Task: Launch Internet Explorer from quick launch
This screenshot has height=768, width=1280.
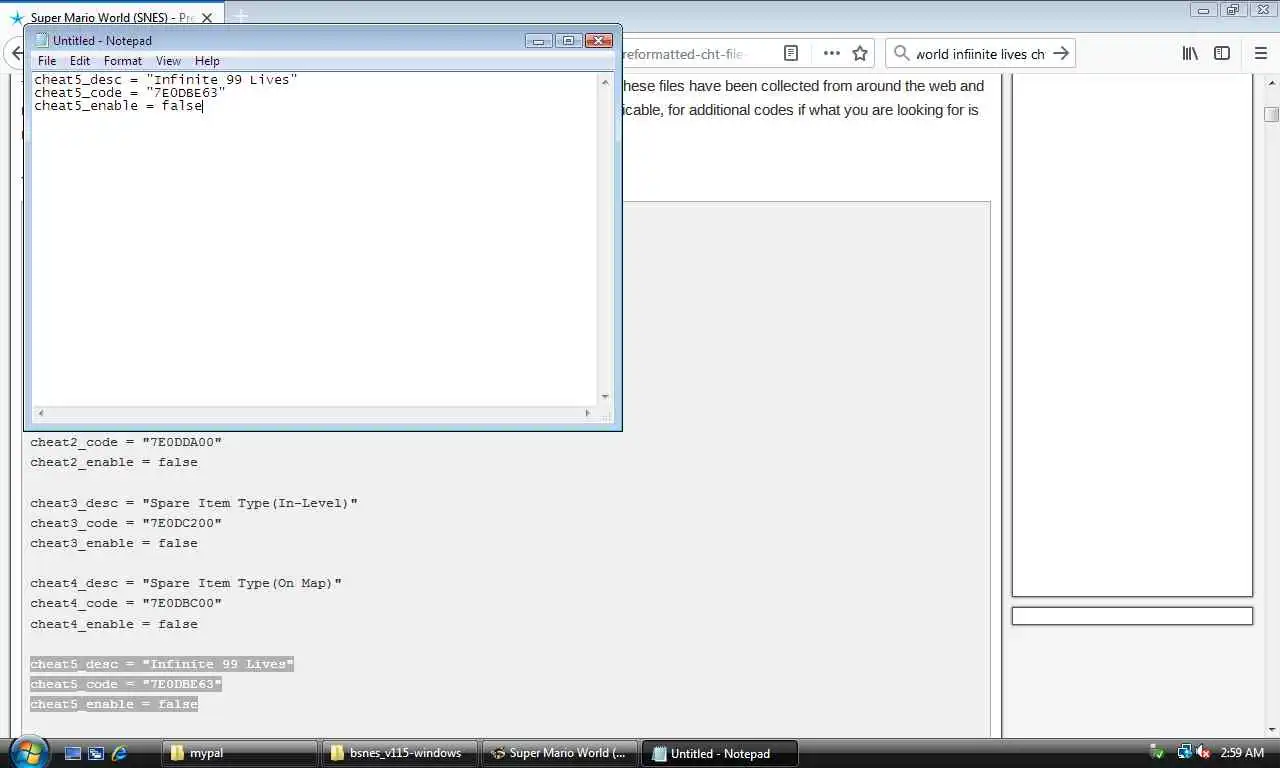Action: (x=120, y=753)
